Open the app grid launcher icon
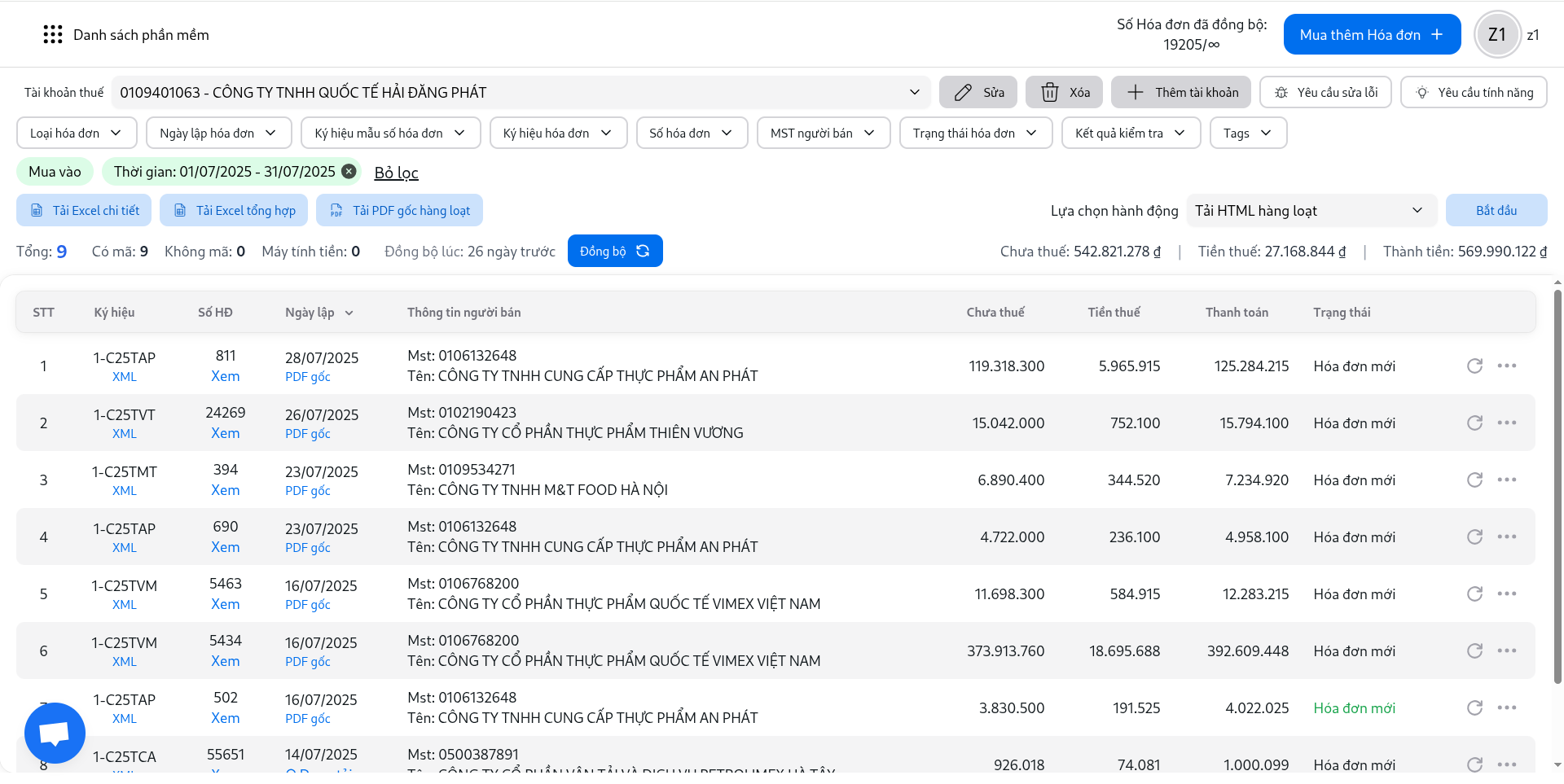 (x=53, y=34)
